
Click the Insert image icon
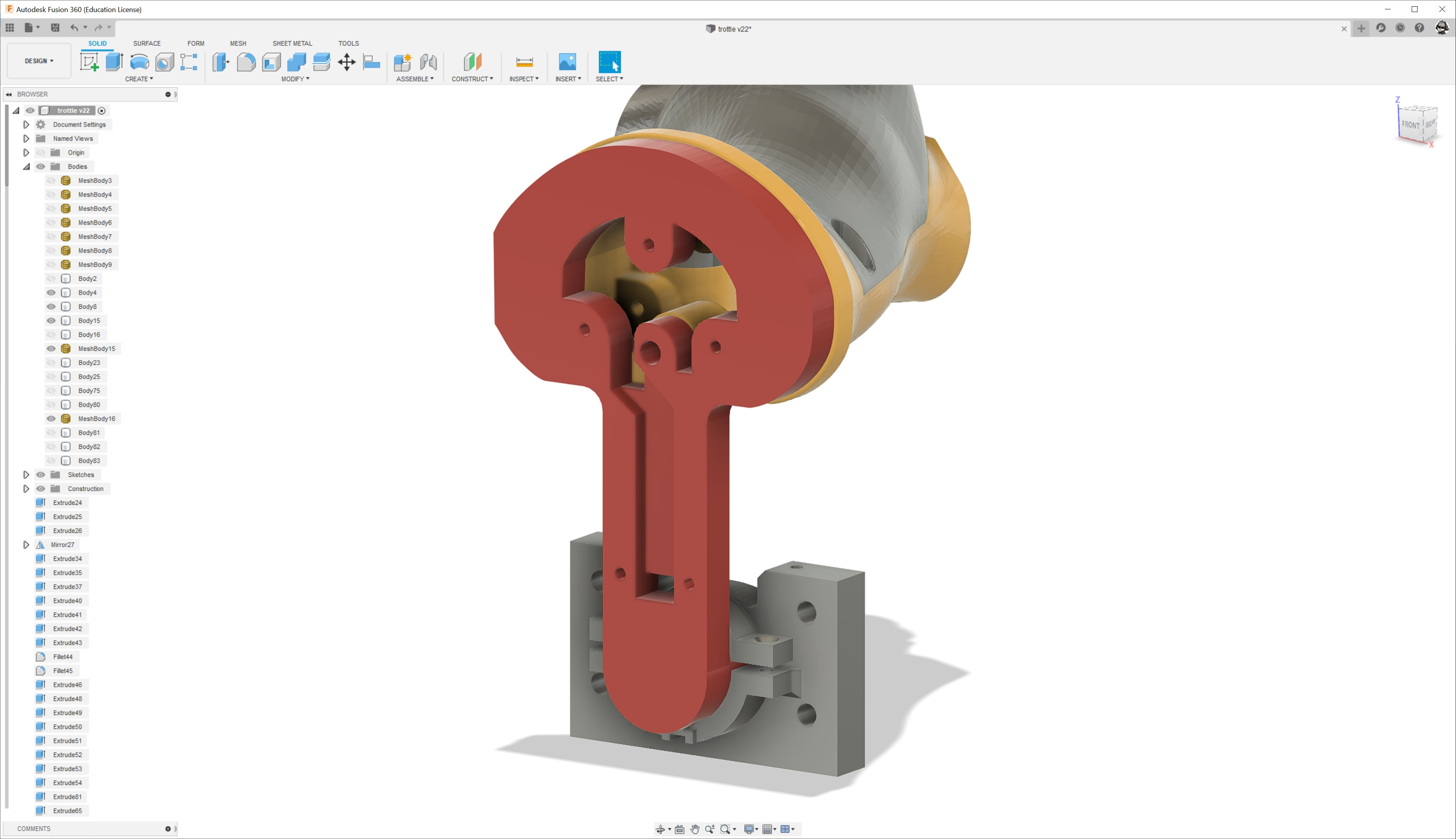(x=567, y=62)
